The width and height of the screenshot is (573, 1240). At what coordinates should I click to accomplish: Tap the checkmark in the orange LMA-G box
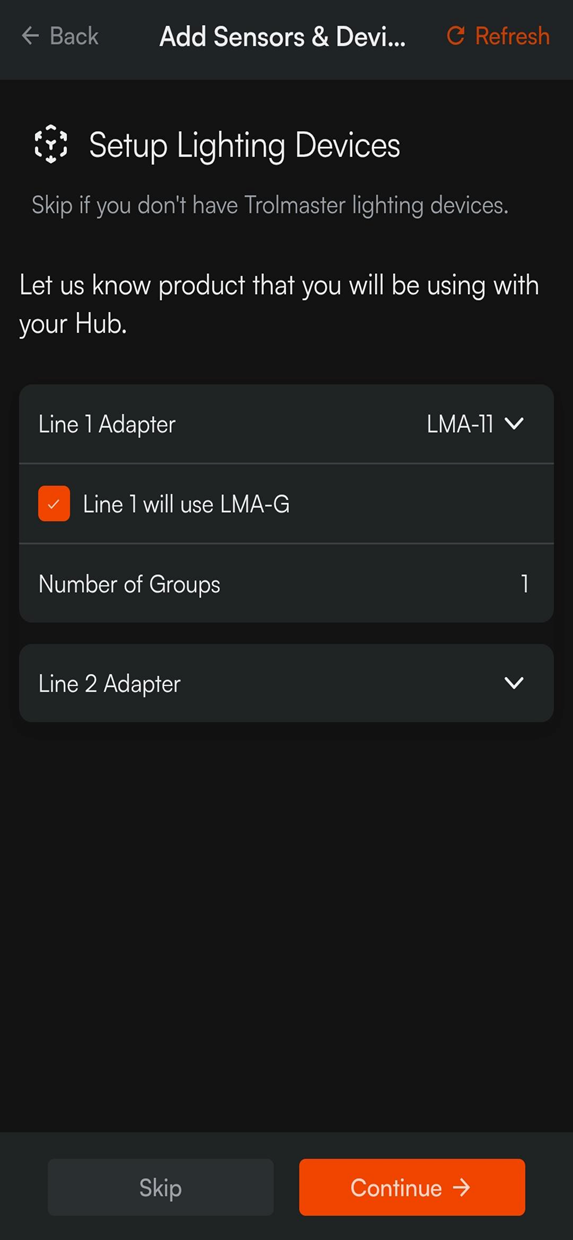click(54, 504)
